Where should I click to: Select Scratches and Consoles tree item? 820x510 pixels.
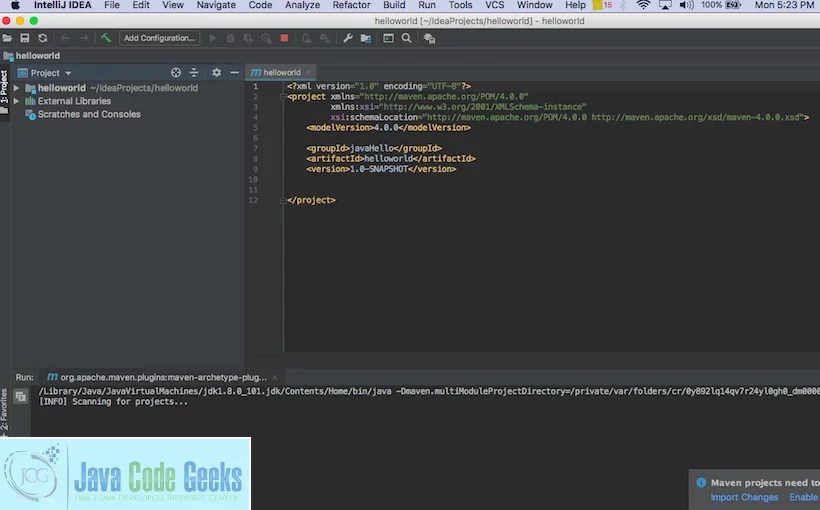[89, 114]
